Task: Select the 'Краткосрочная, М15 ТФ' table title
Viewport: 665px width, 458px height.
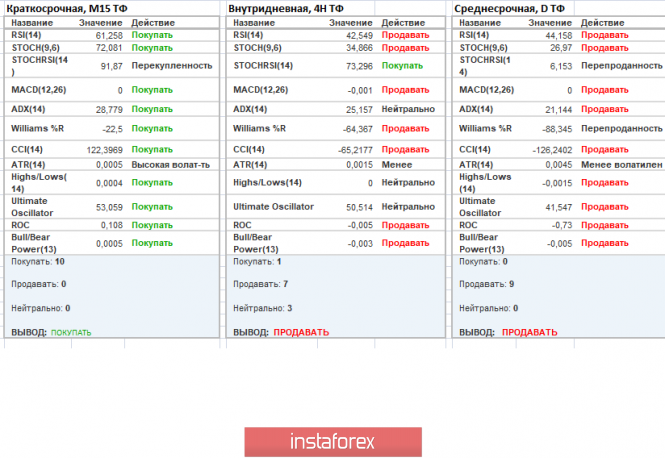Action: [67, 8]
